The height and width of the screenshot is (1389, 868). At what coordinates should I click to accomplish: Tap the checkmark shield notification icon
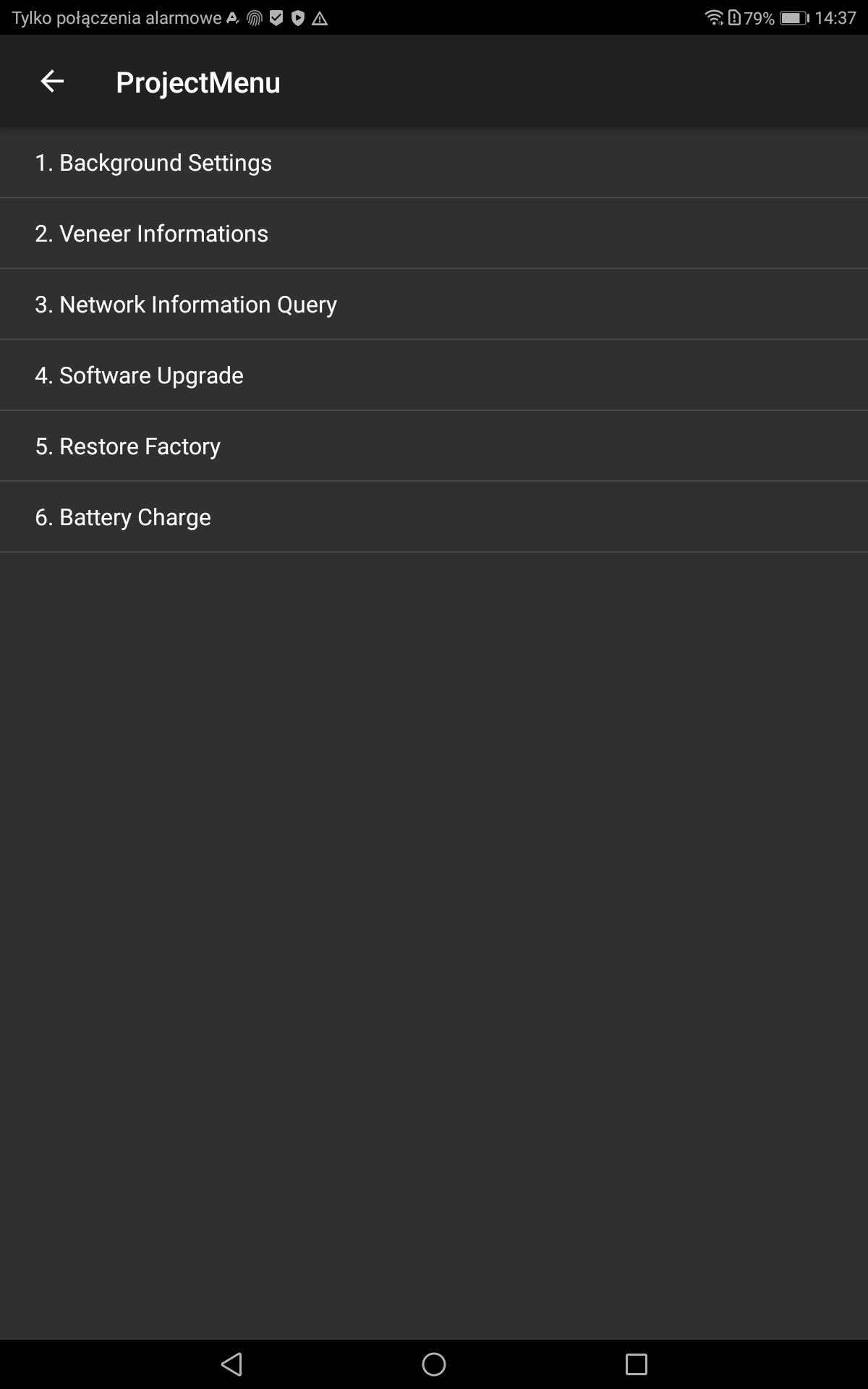coord(276,19)
